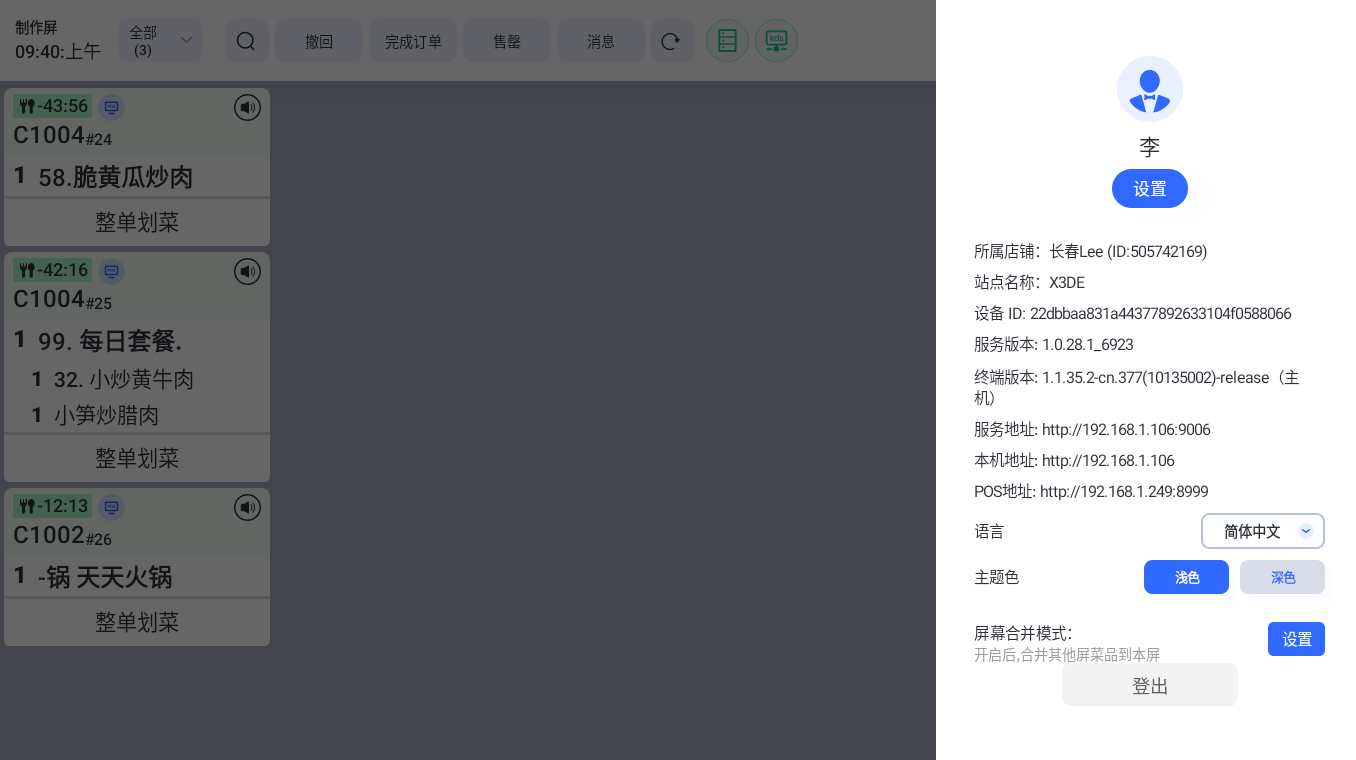The width and height of the screenshot is (1356, 760).
Task: Mute speaker on order #24
Action: (x=247, y=107)
